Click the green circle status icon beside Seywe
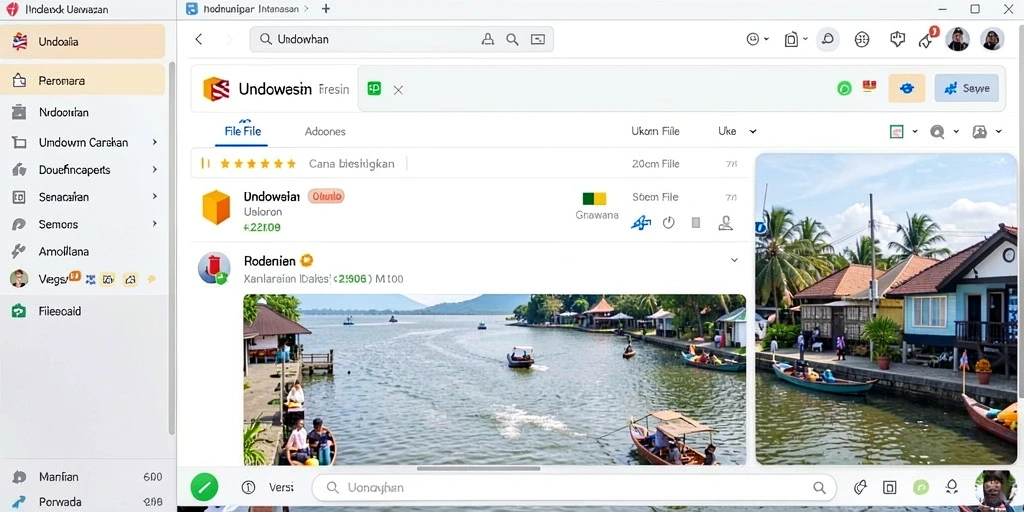 [x=844, y=88]
